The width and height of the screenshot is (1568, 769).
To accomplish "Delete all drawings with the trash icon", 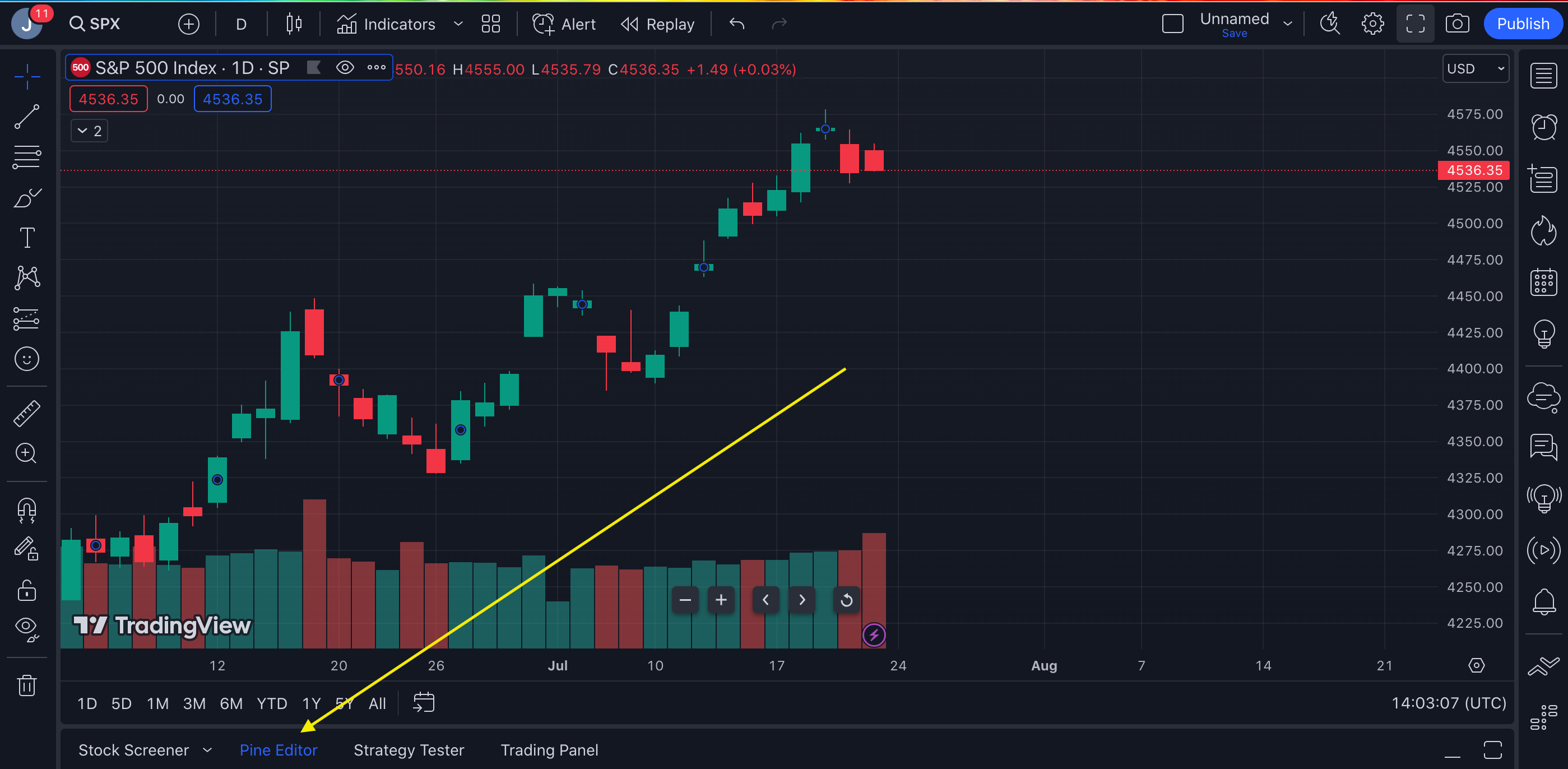I will click(x=27, y=684).
